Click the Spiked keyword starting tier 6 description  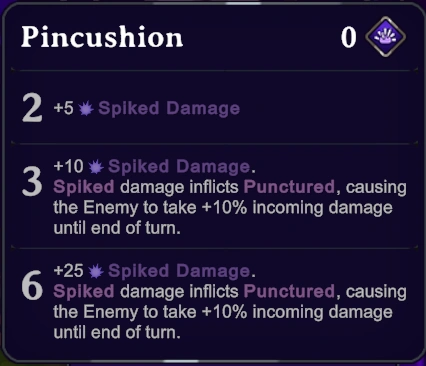84,291
